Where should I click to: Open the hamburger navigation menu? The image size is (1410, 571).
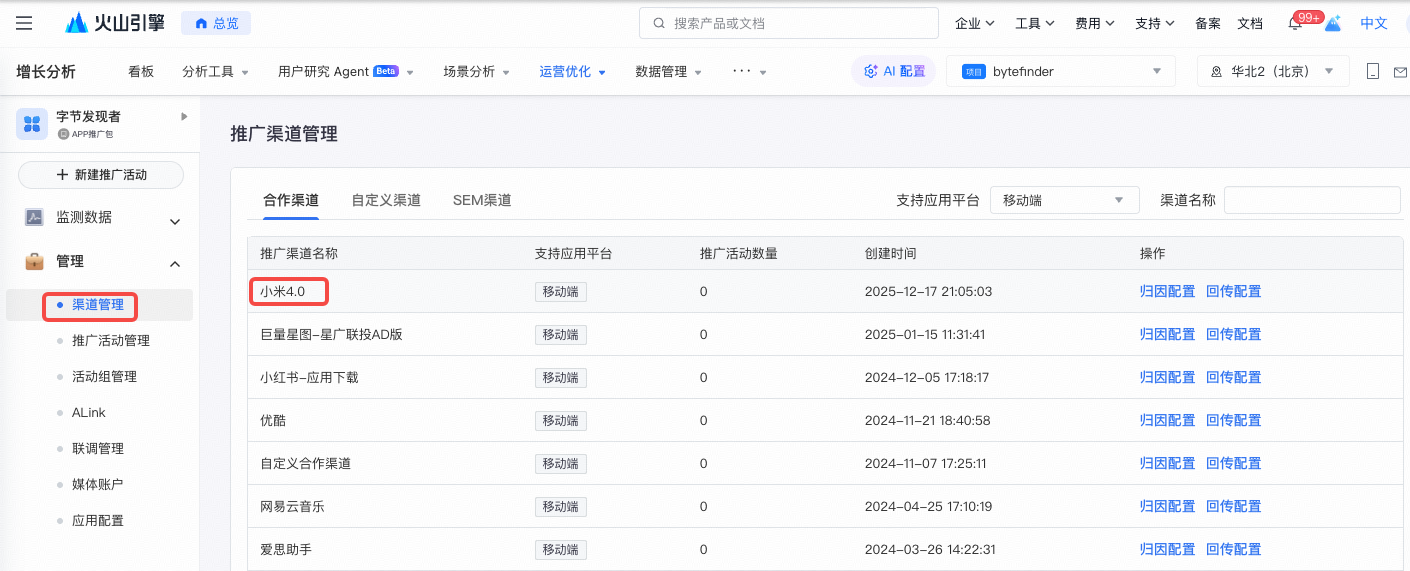coord(24,23)
